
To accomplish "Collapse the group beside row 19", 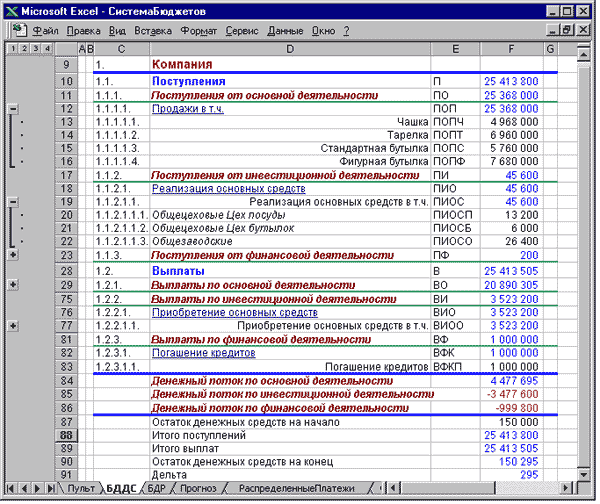I will point(13,202).
